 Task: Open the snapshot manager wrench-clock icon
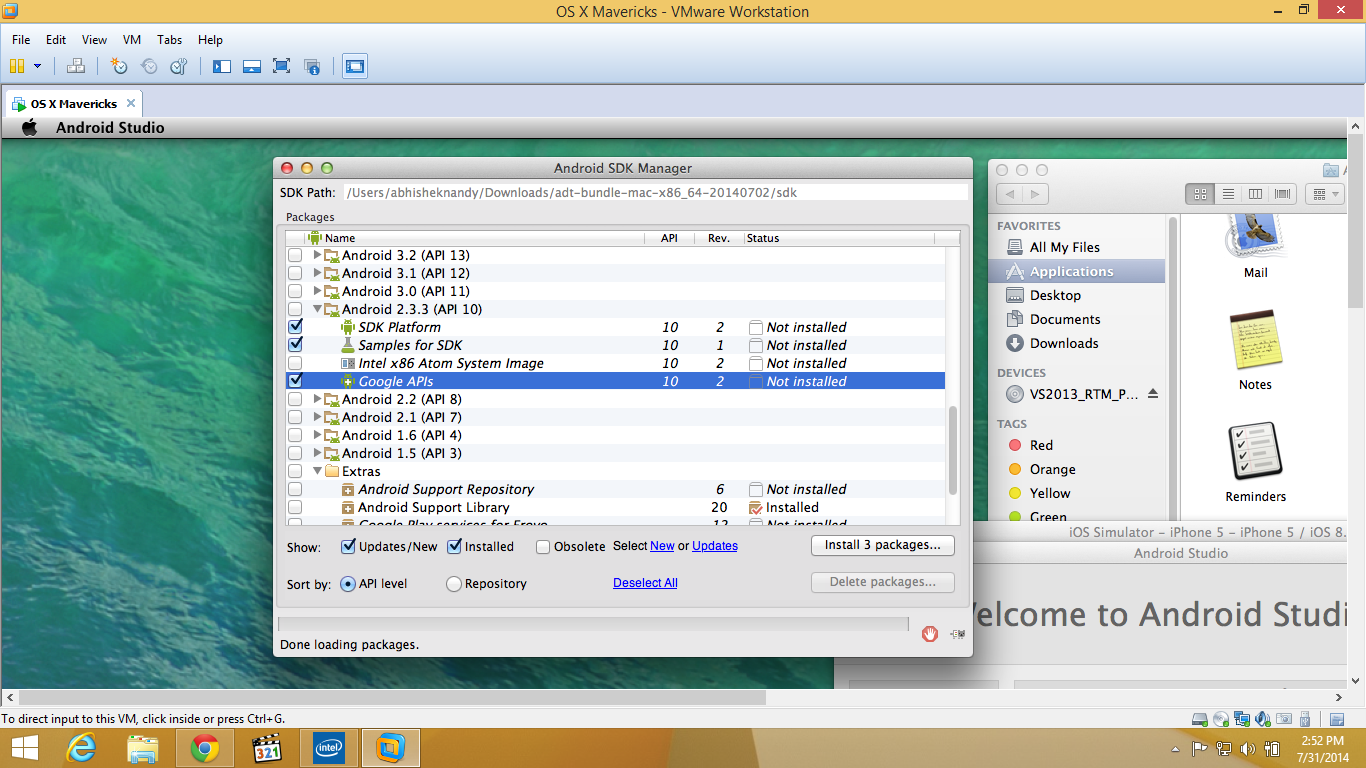(179, 66)
